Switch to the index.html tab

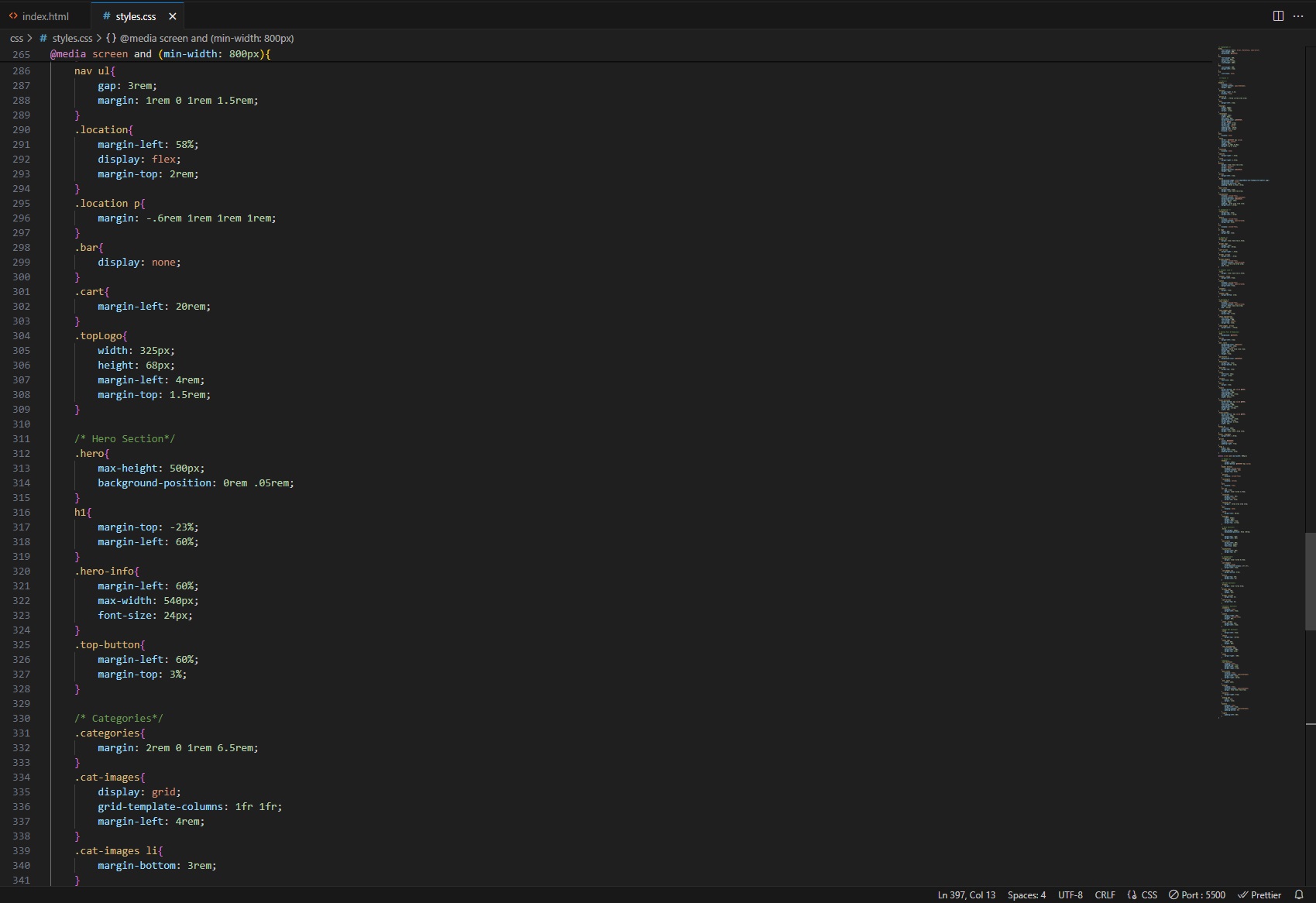pyautogui.click(x=46, y=16)
